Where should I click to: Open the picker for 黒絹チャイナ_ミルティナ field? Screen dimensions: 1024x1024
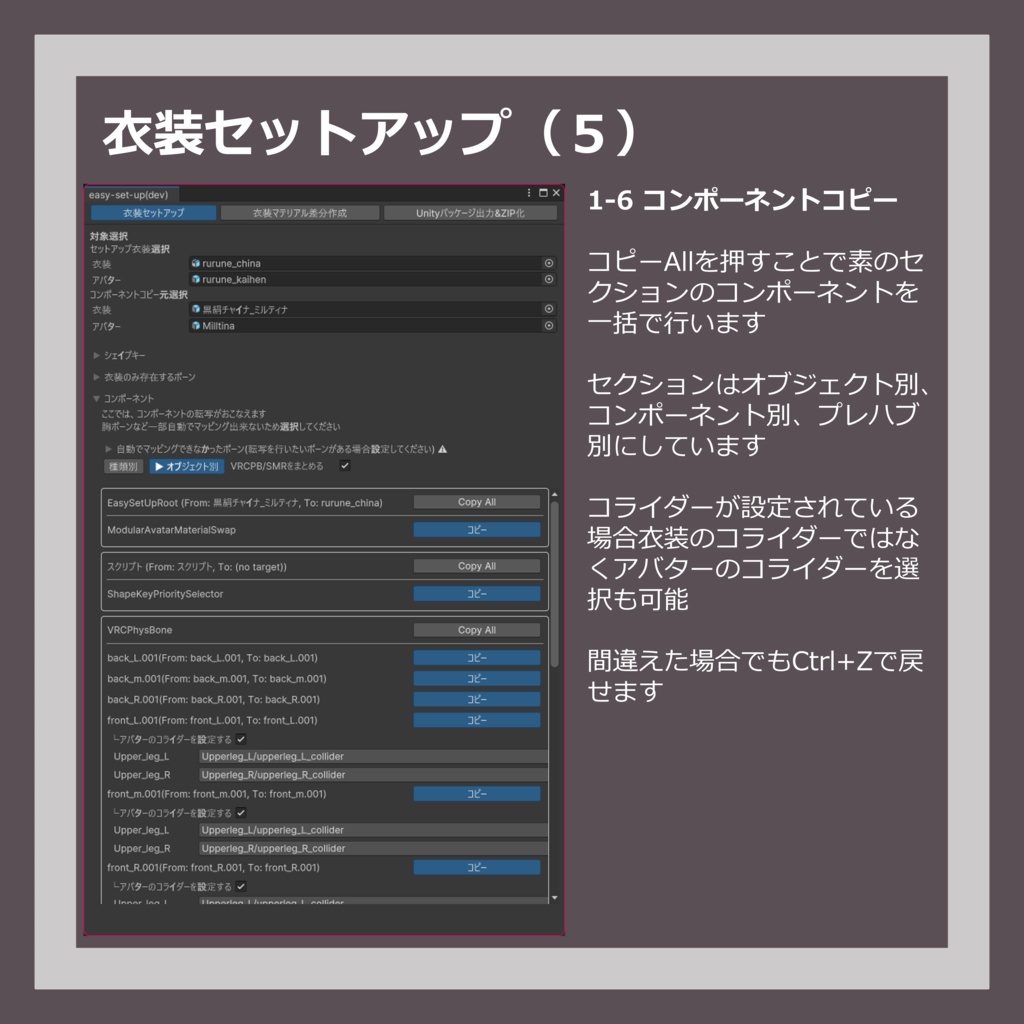(548, 311)
